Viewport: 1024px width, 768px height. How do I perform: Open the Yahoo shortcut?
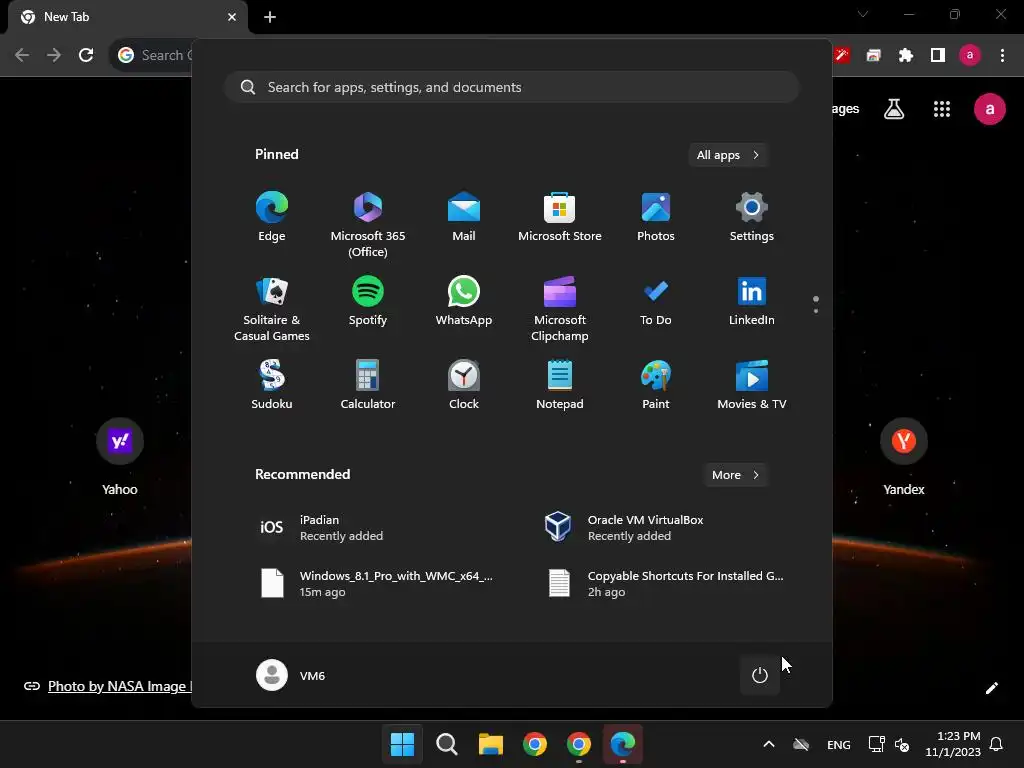coord(120,458)
